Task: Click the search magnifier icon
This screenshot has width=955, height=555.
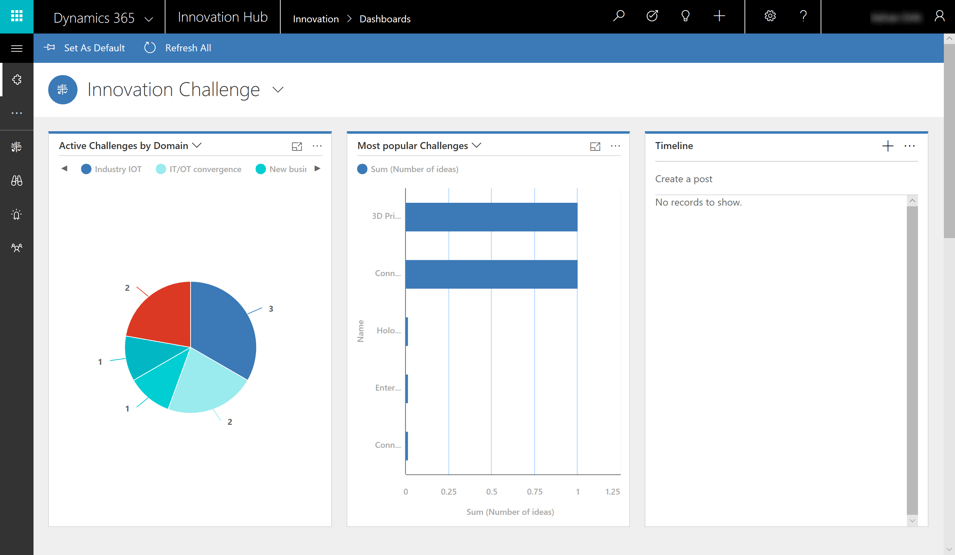Action: pos(619,16)
